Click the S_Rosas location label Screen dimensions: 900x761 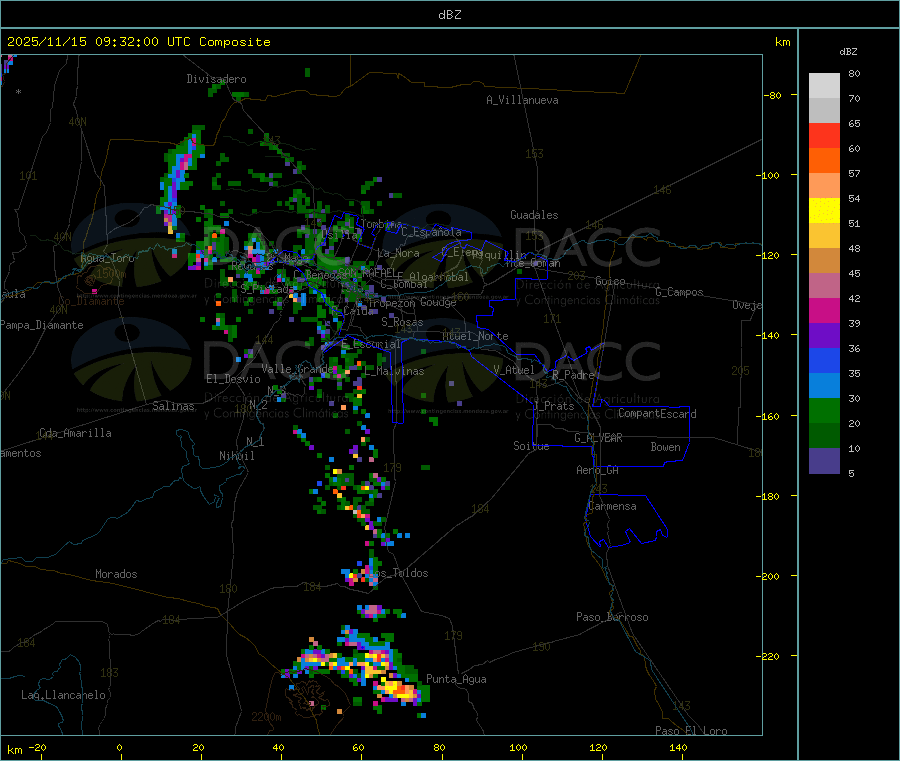click(x=402, y=323)
